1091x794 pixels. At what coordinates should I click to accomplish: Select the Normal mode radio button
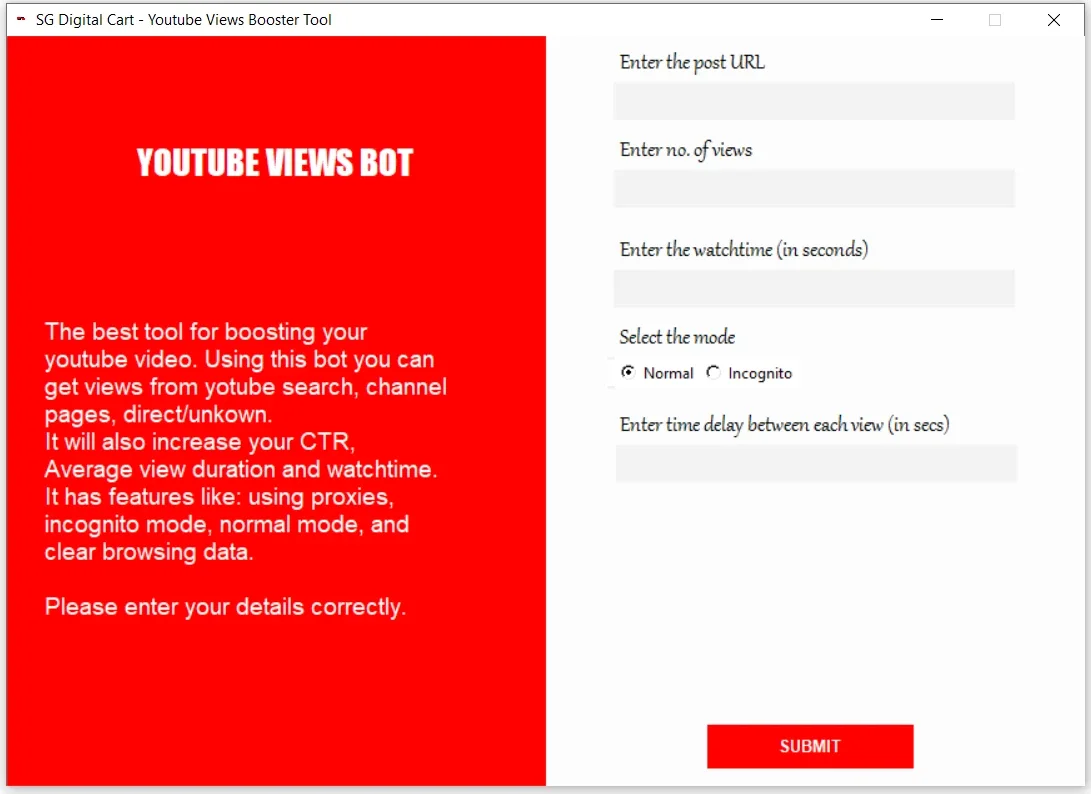click(628, 372)
